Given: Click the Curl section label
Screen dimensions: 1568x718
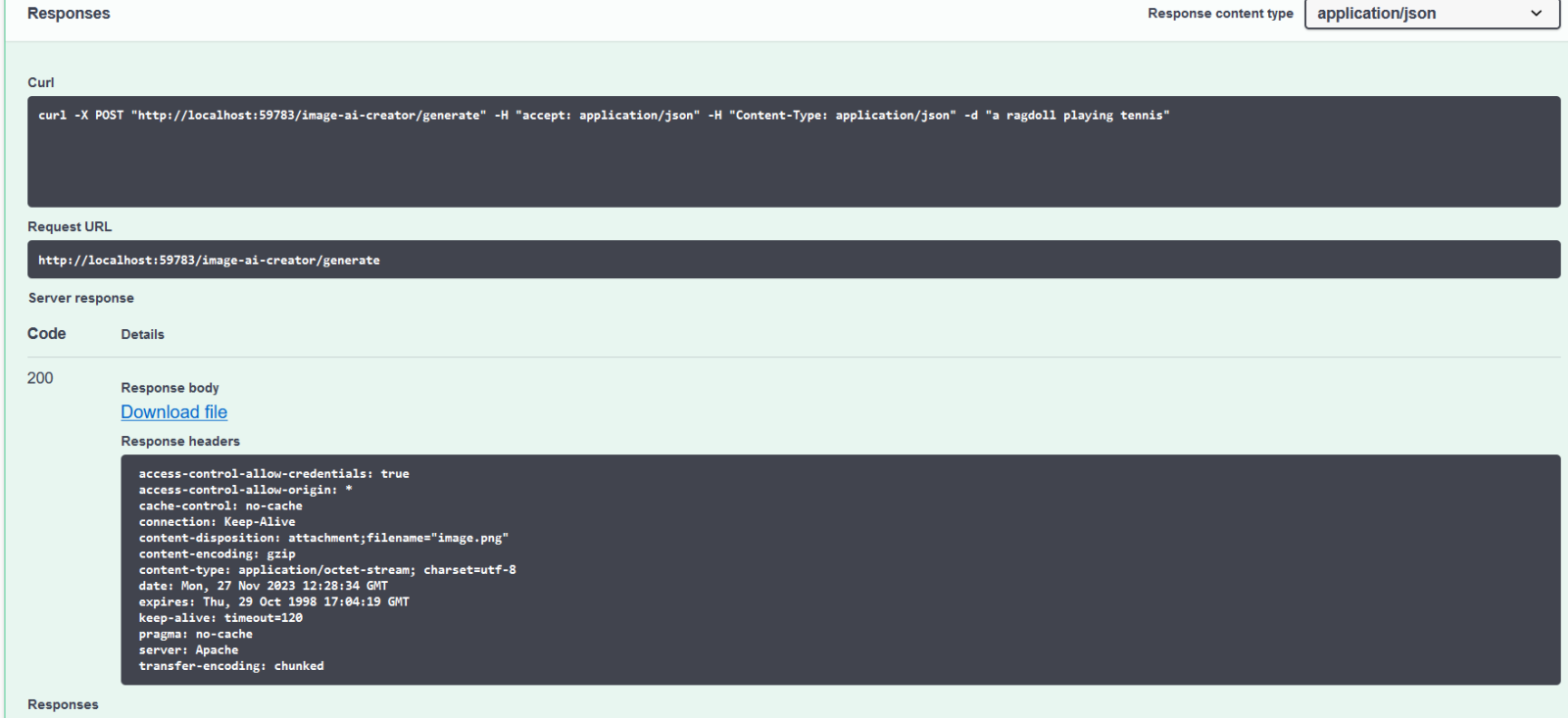Looking at the screenshot, I should point(41,82).
